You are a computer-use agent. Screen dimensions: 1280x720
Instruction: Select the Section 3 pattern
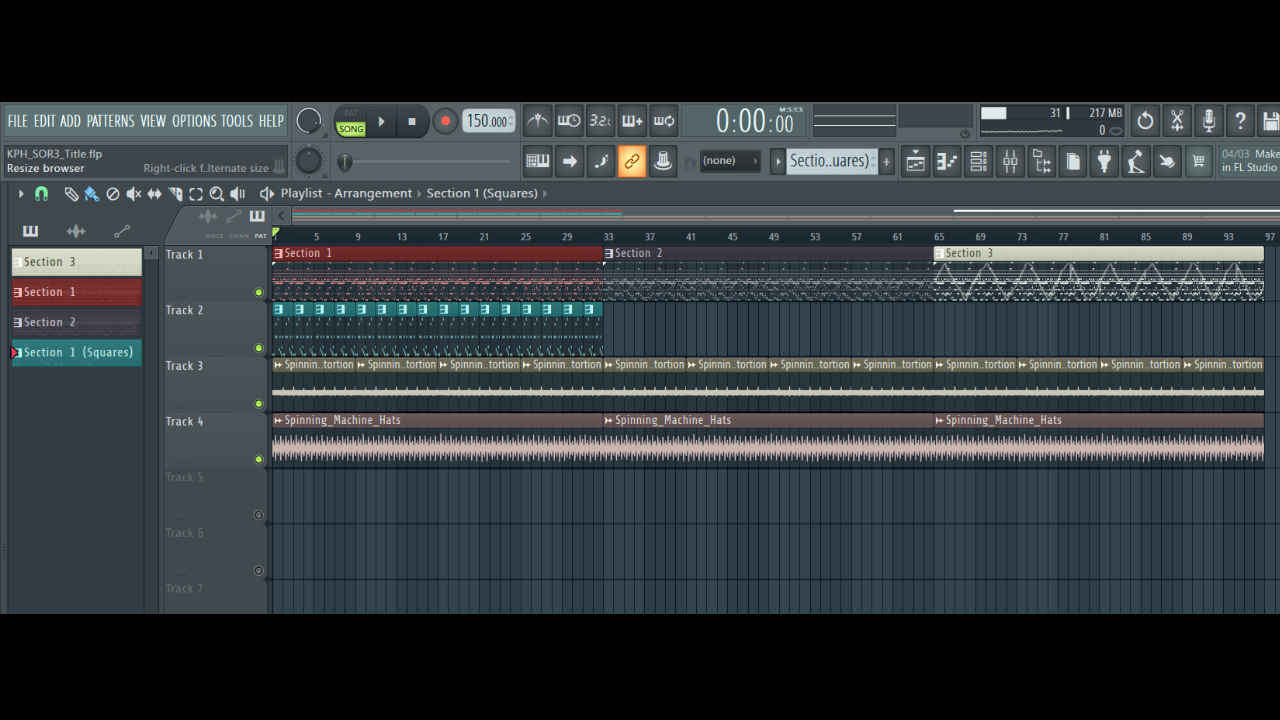pyautogui.click(x=77, y=262)
